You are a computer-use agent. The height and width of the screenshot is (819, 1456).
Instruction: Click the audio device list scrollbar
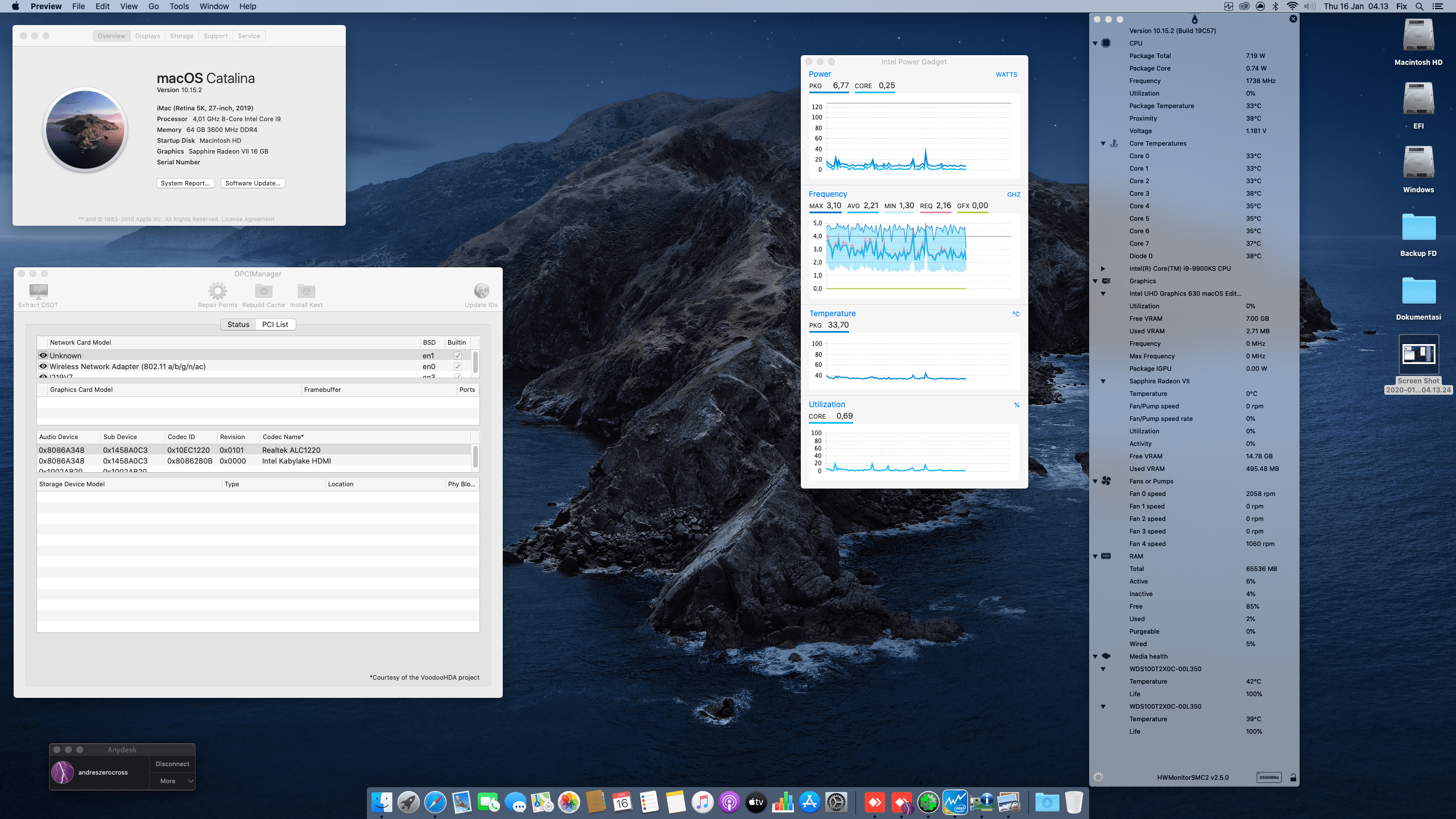pyautogui.click(x=475, y=456)
